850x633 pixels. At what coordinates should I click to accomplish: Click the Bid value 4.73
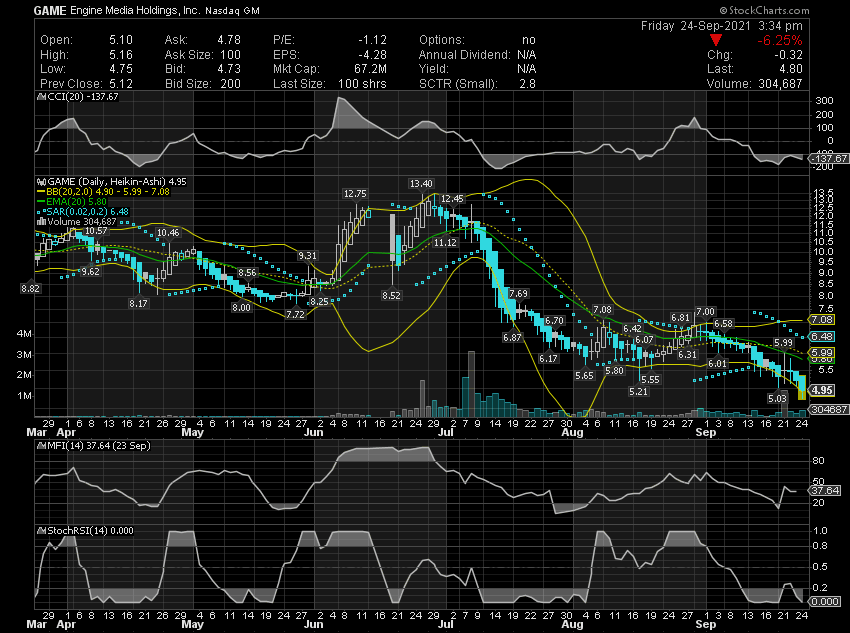pyautogui.click(x=229, y=69)
